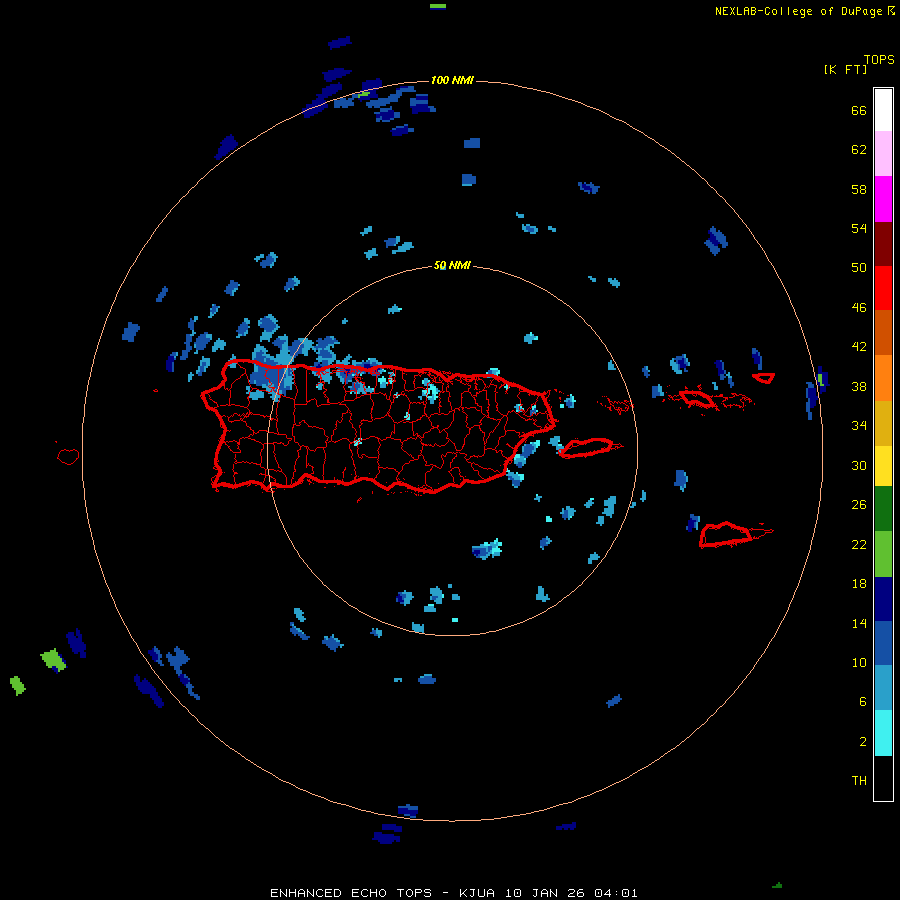The width and height of the screenshot is (900, 900).
Task: Pick the black TH threshold swatch
Action: pos(883,778)
